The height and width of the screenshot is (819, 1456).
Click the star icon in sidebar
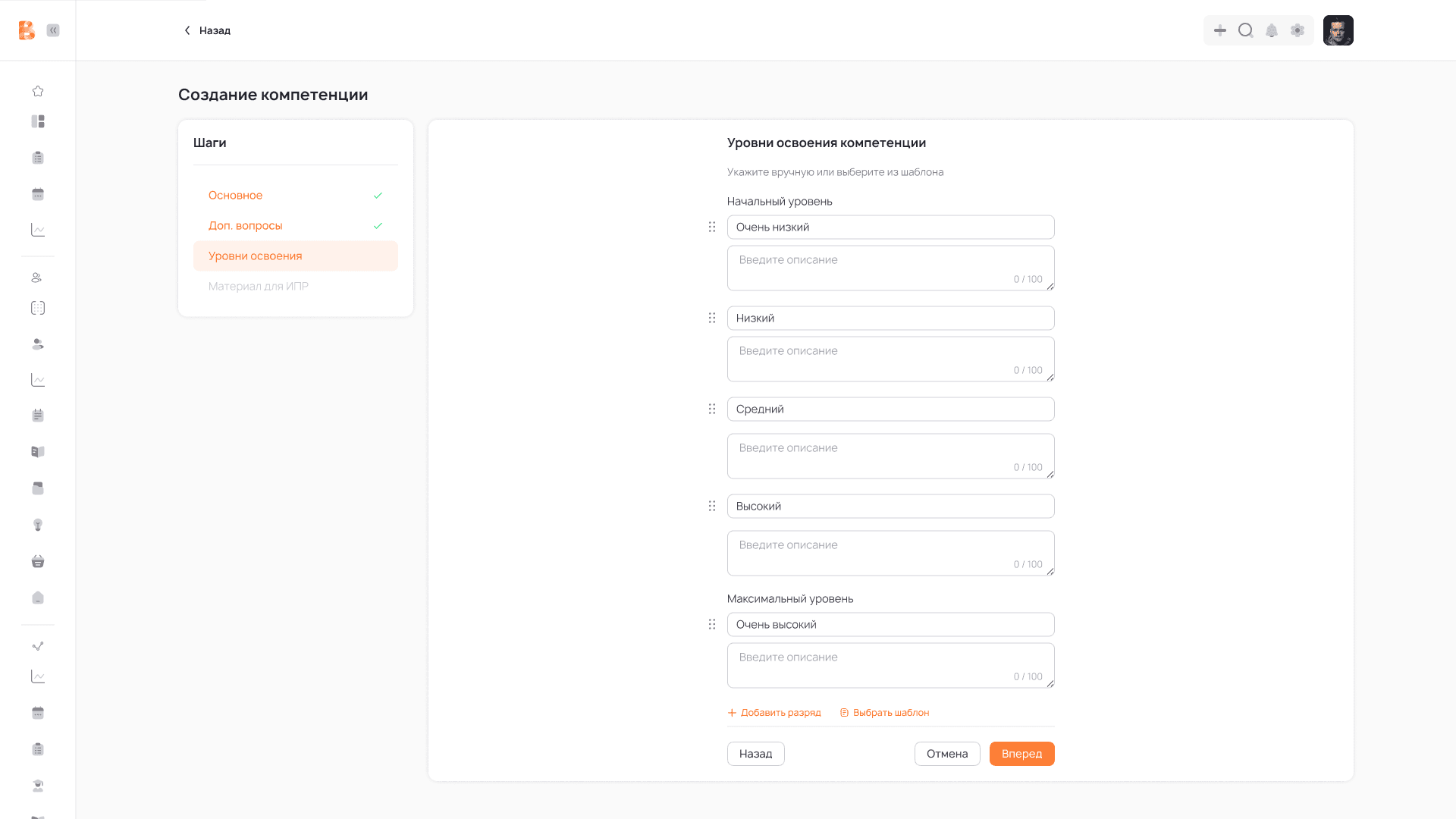[x=38, y=91]
